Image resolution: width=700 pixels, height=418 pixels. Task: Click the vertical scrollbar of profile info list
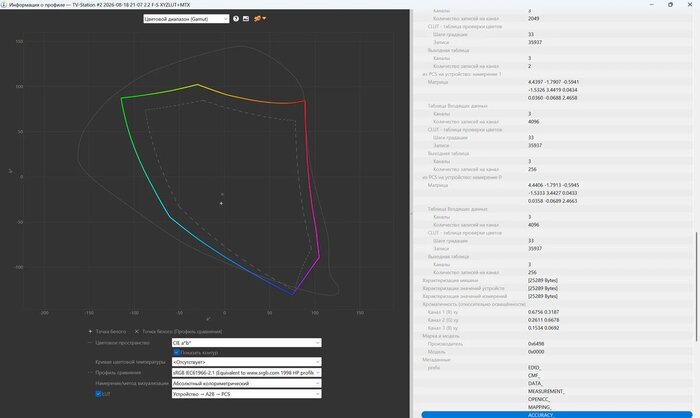tap(696, 286)
